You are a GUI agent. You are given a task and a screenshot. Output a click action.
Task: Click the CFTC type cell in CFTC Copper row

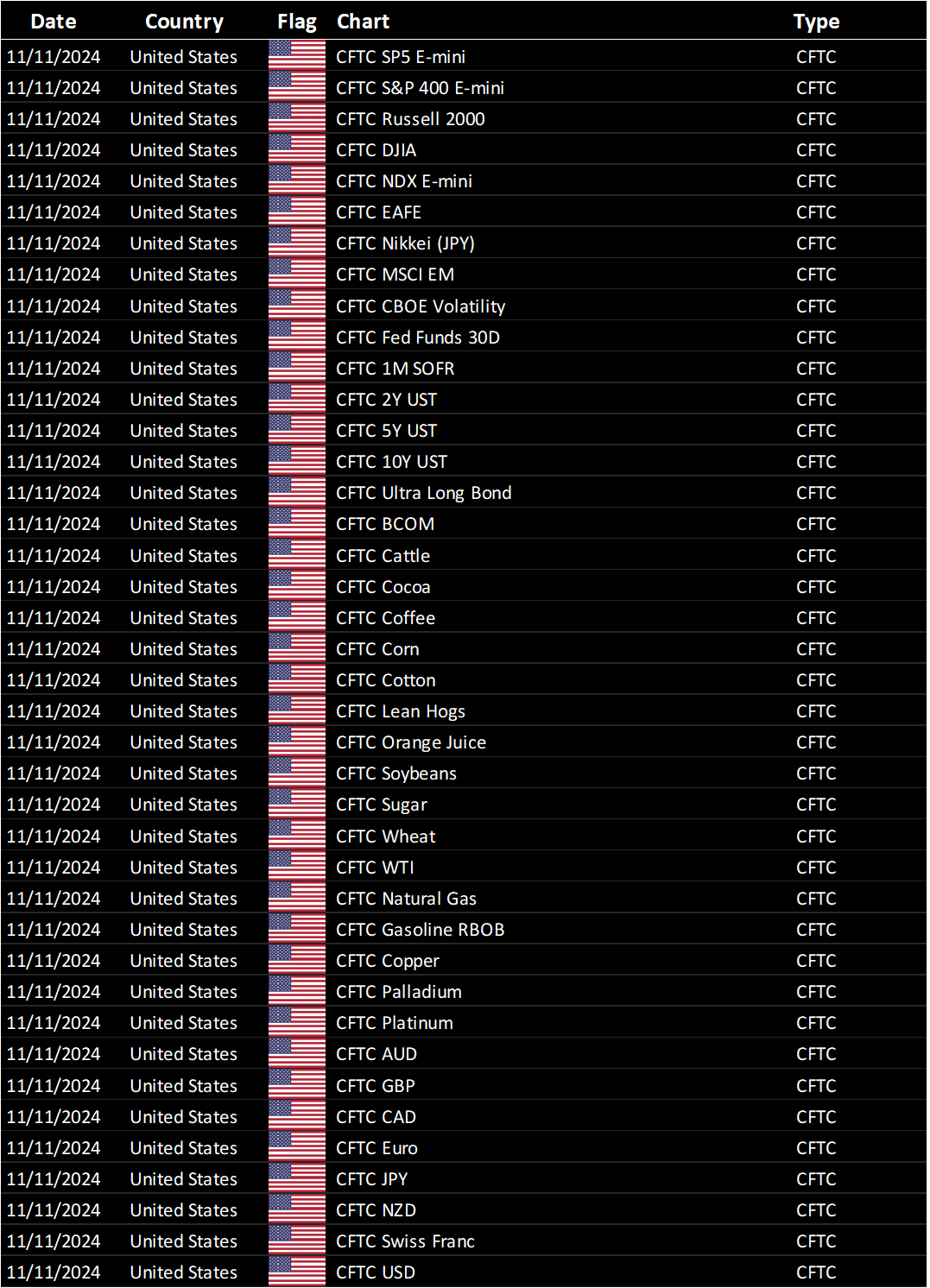tap(816, 960)
